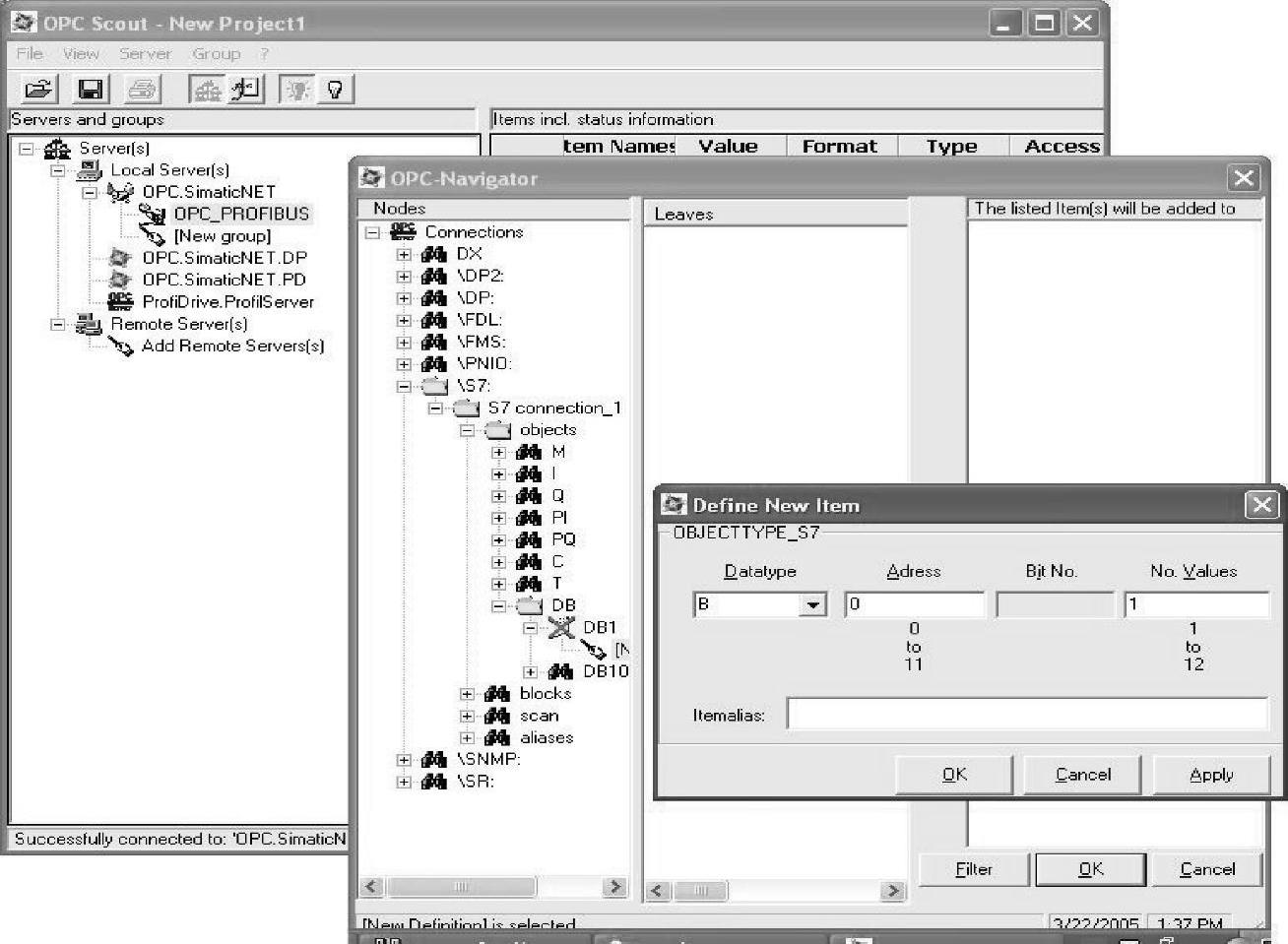Image resolution: width=1288 pixels, height=944 pixels.
Task: Expand the blocks node
Action: [x=467, y=694]
